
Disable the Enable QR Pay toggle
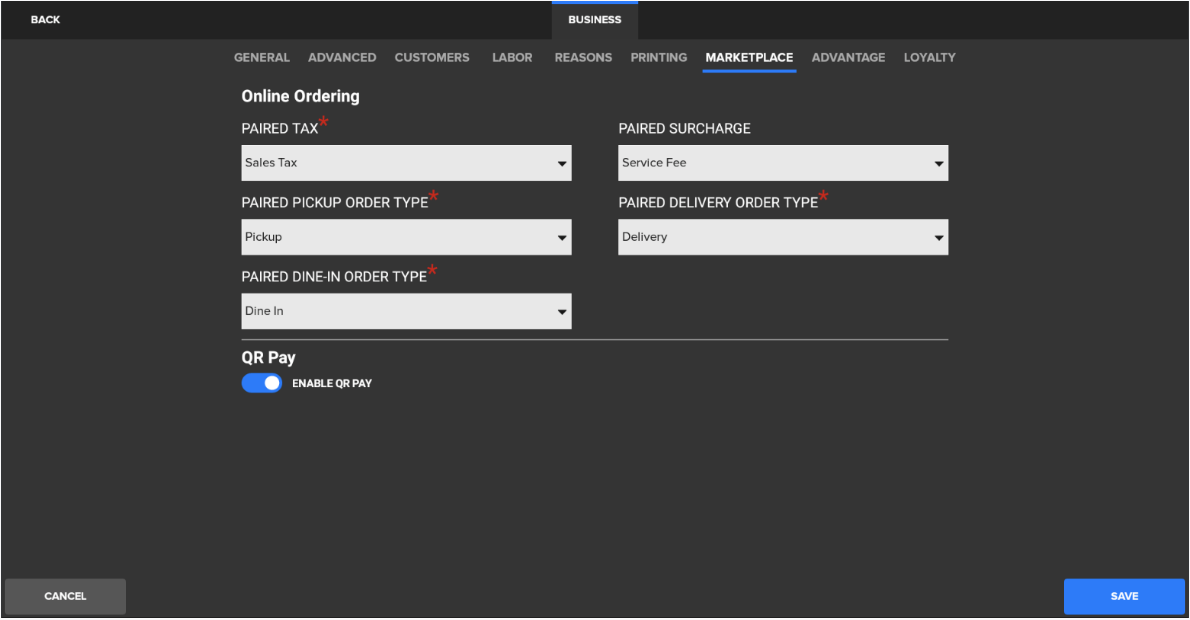(261, 383)
